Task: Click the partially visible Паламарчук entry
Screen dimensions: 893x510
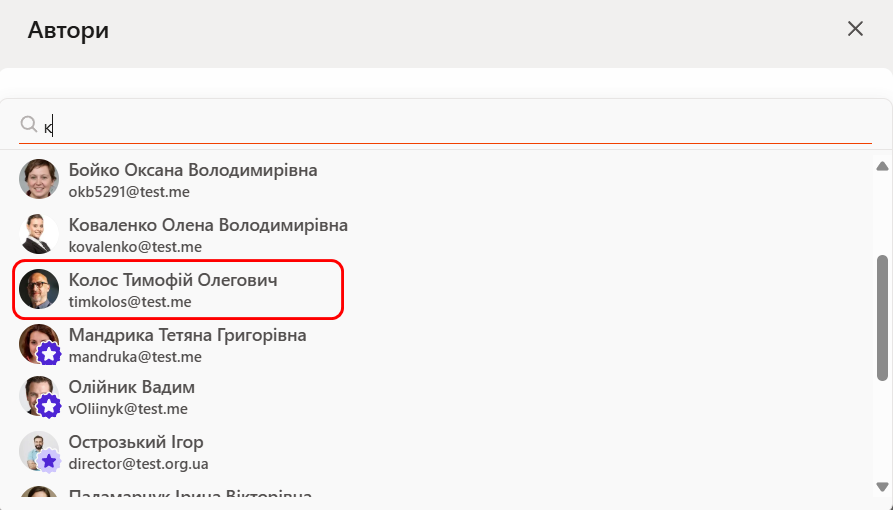Action: (x=190, y=496)
